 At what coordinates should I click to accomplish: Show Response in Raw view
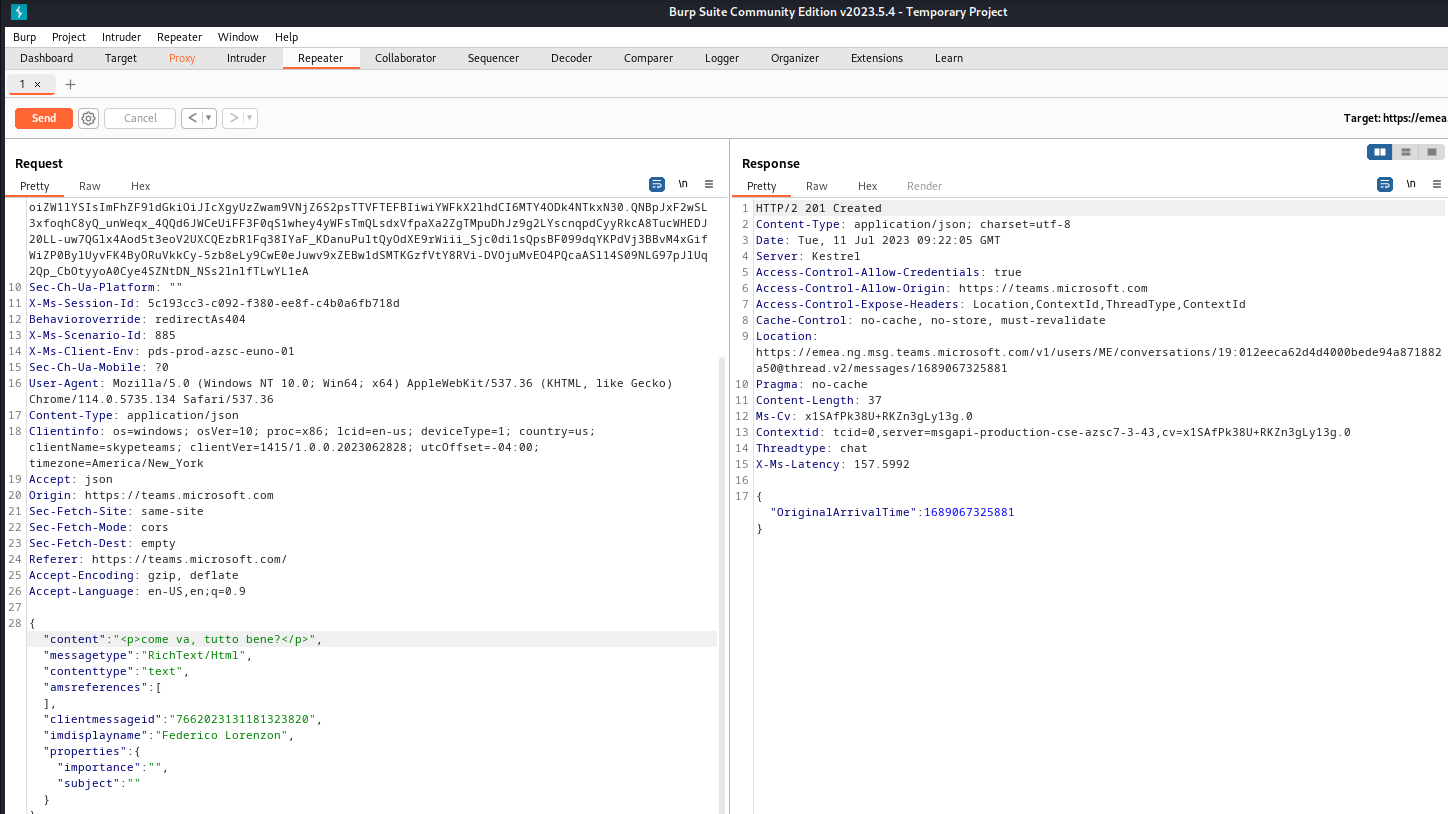click(817, 186)
